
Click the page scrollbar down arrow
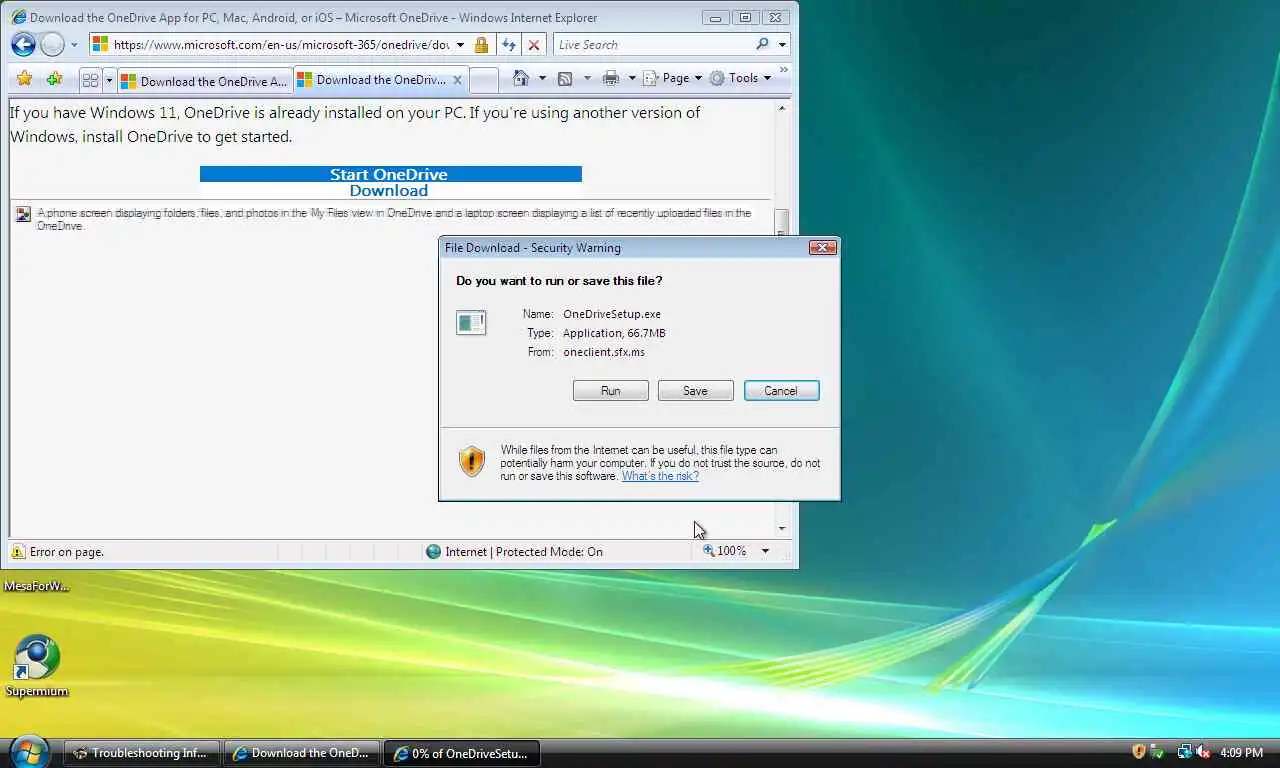(x=782, y=528)
